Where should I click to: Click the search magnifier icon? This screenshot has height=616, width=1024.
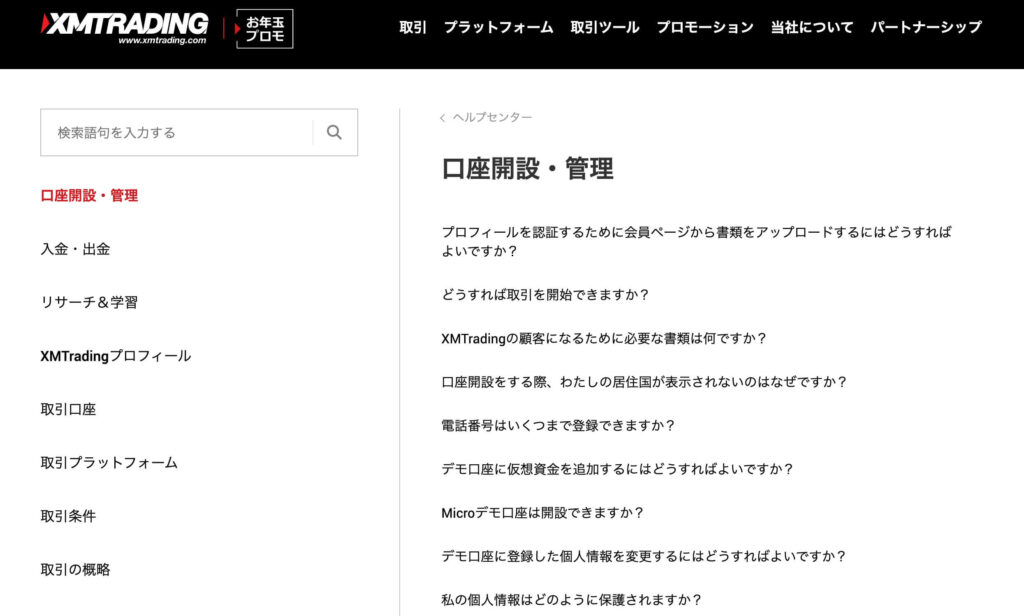pyautogui.click(x=334, y=132)
